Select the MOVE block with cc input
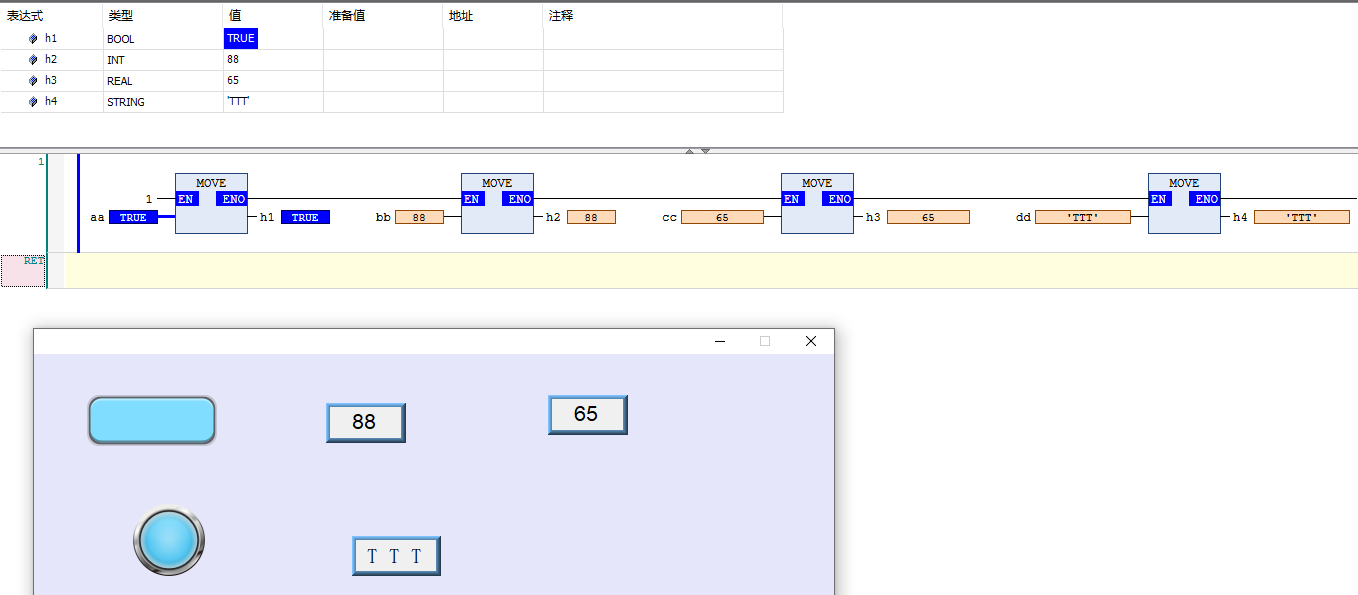Viewport: 1358px width, 595px height. pyautogui.click(x=817, y=203)
